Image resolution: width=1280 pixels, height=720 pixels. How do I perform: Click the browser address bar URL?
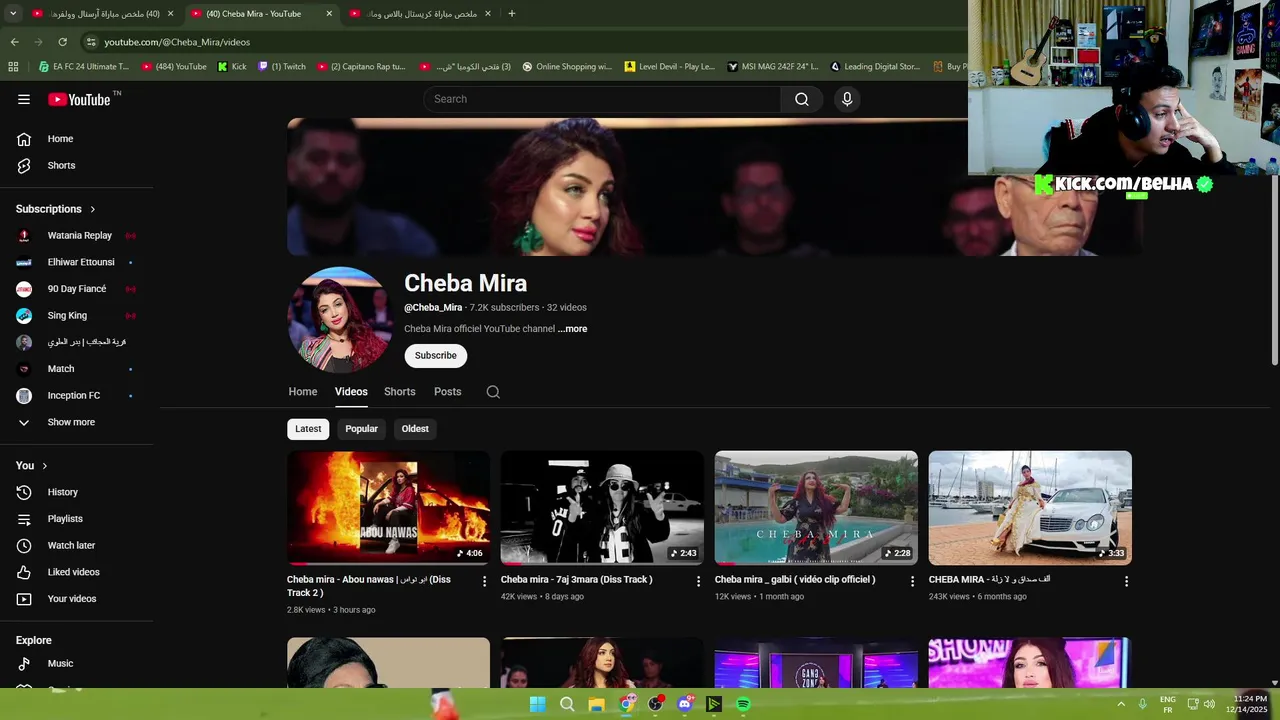tap(177, 42)
